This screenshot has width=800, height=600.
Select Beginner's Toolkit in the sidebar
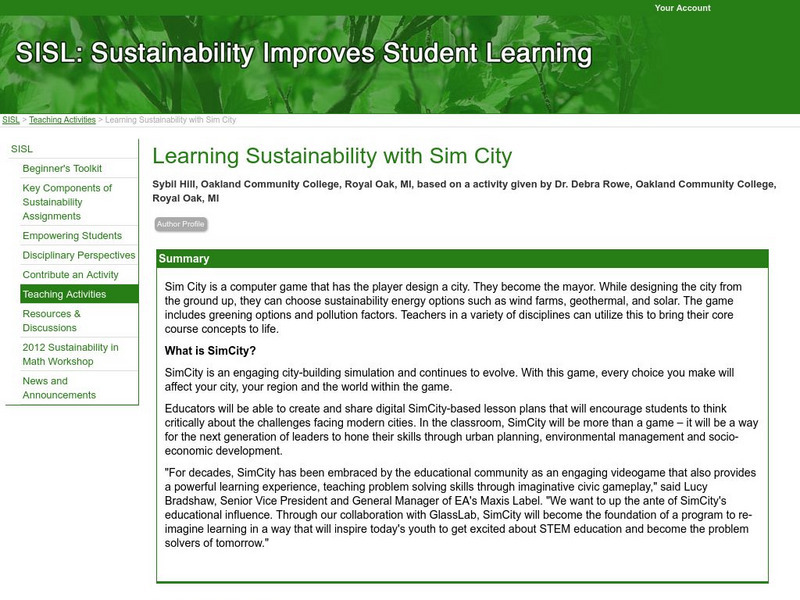61,166
